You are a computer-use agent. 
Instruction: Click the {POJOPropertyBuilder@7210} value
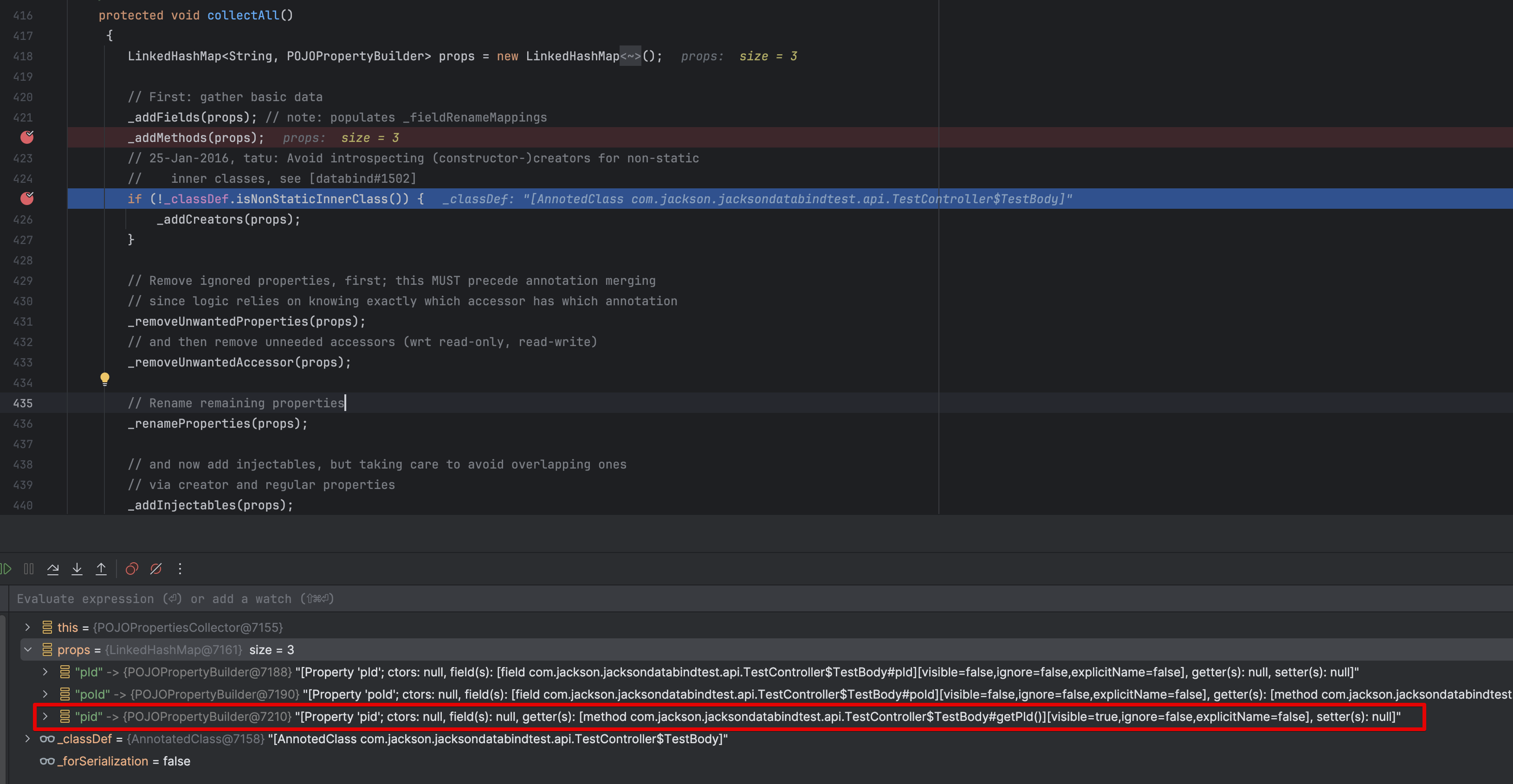[x=207, y=716]
